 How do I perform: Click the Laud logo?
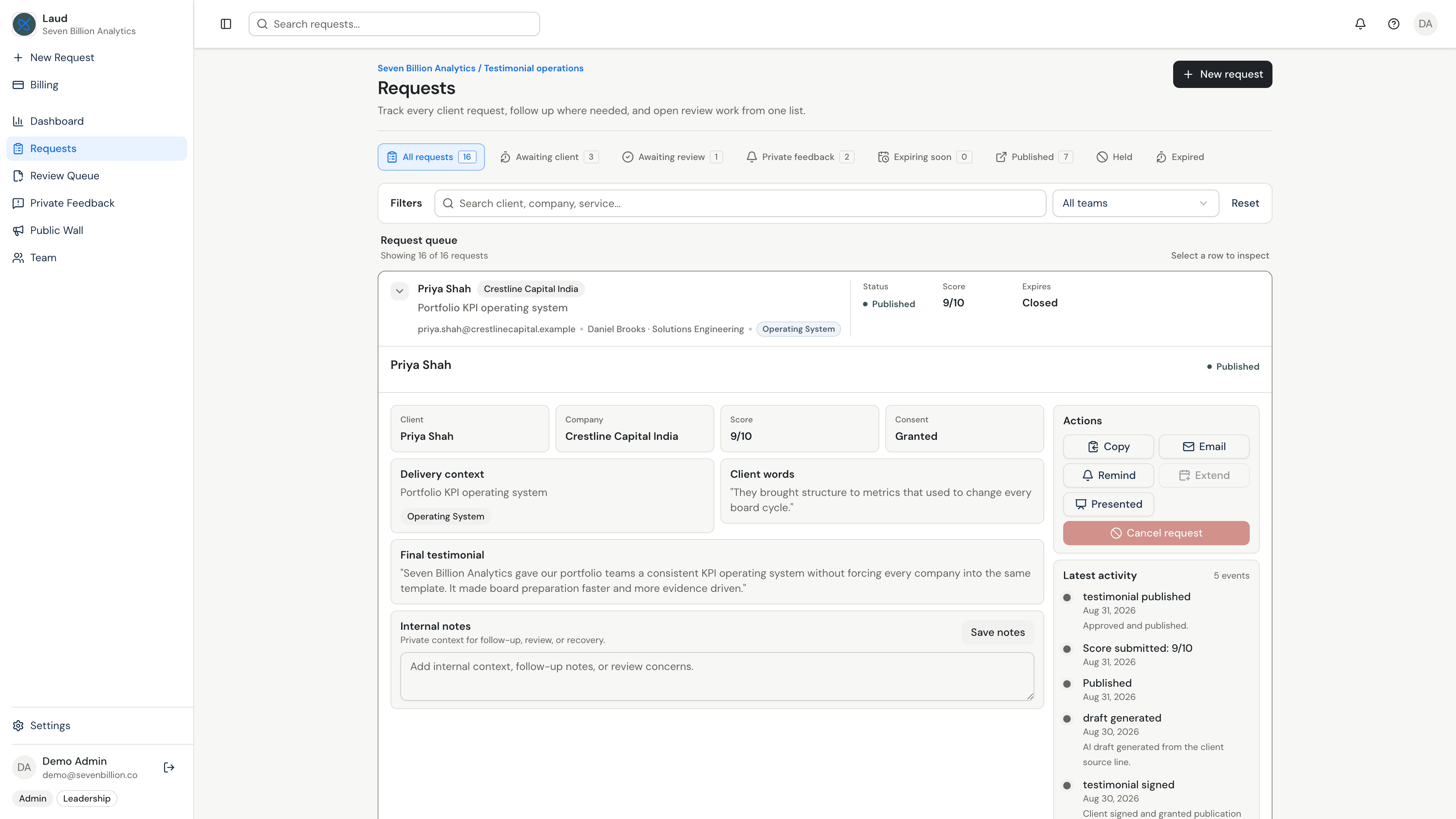coord(24,24)
